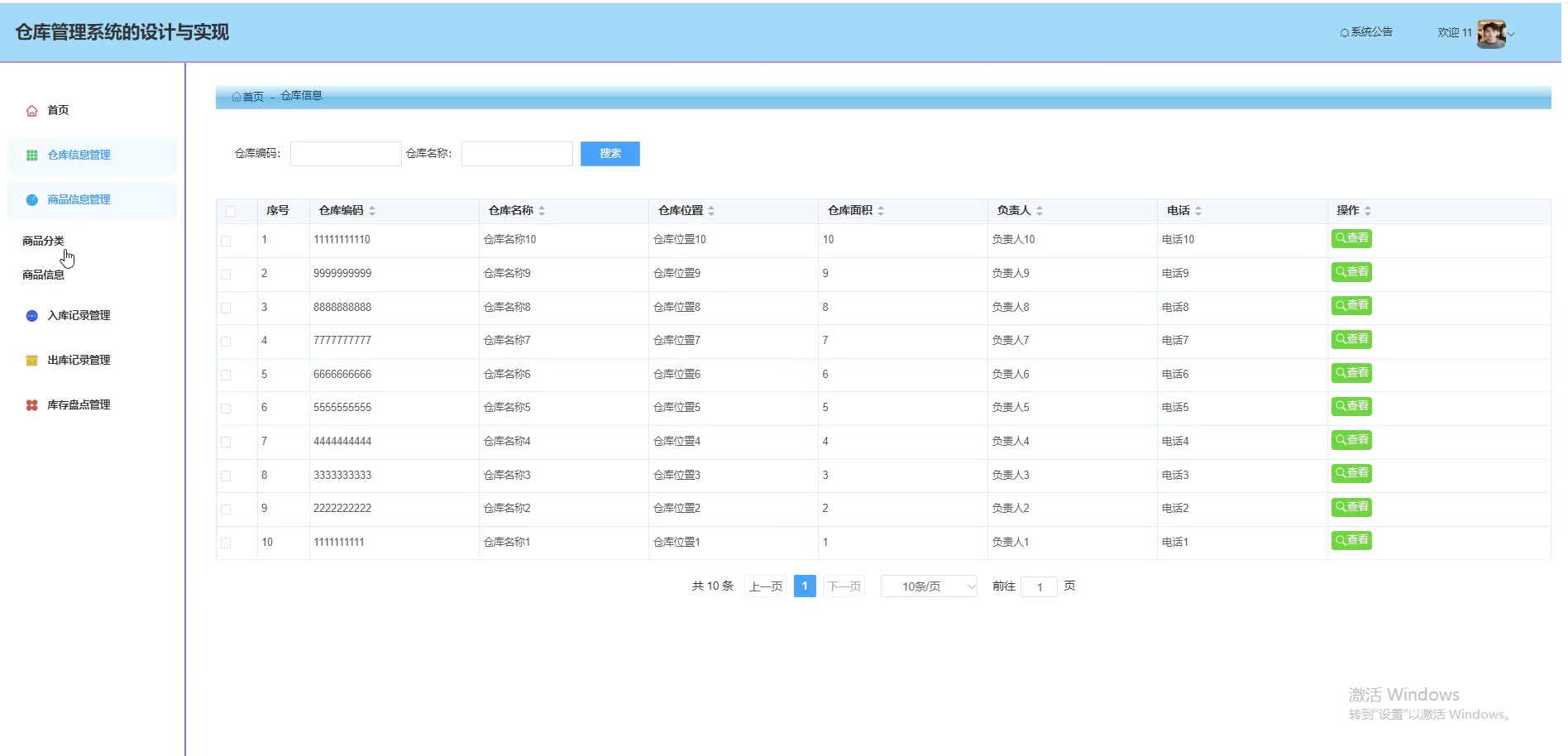Select checkbox for row with 仓库名称5
The width and height of the screenshot is (1568, 756).
226,409
